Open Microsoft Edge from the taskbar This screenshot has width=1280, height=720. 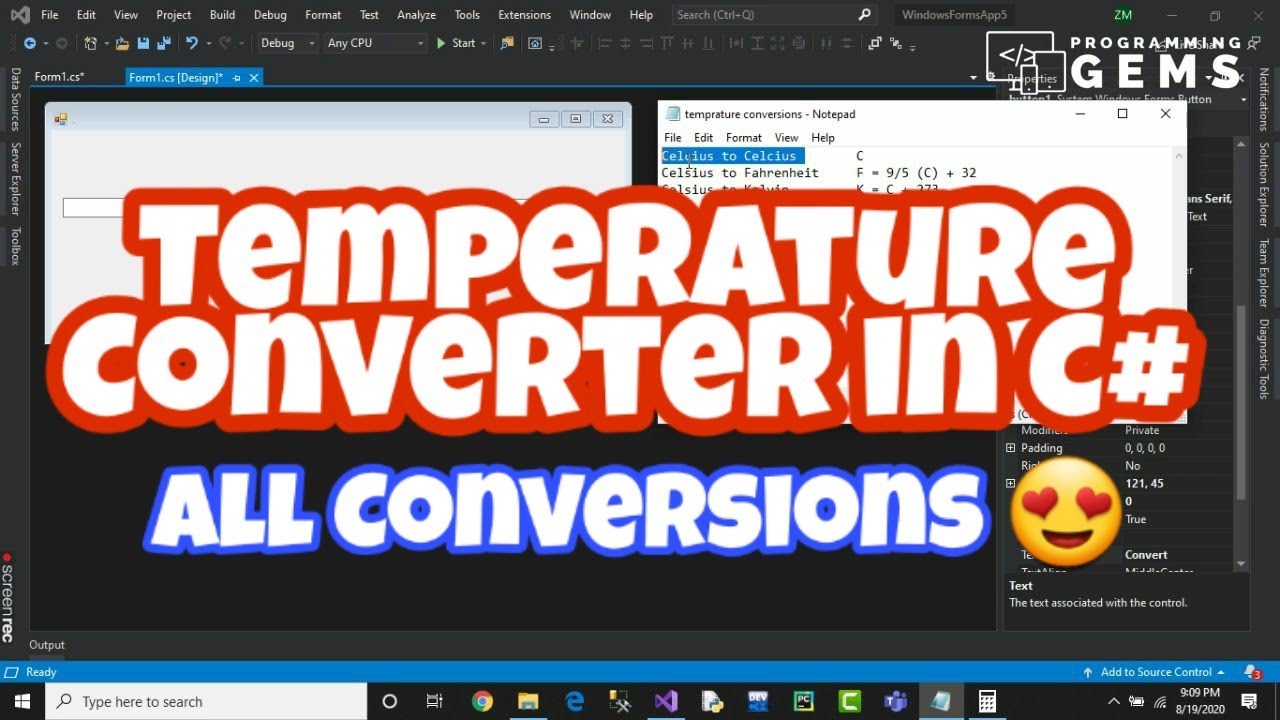pos(574,701)
